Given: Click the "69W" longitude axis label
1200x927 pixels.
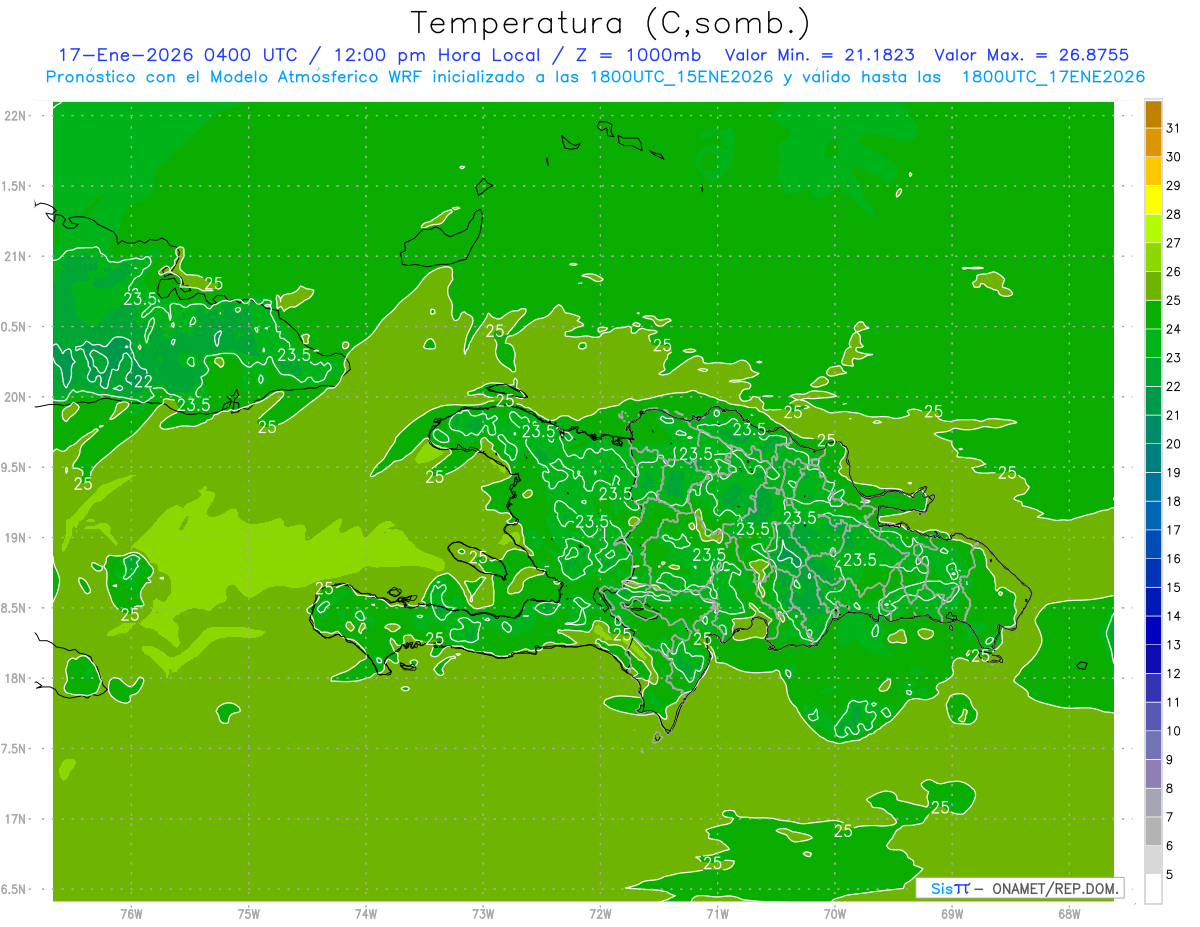Looking at the screenshot, I should tap(952, 914).
